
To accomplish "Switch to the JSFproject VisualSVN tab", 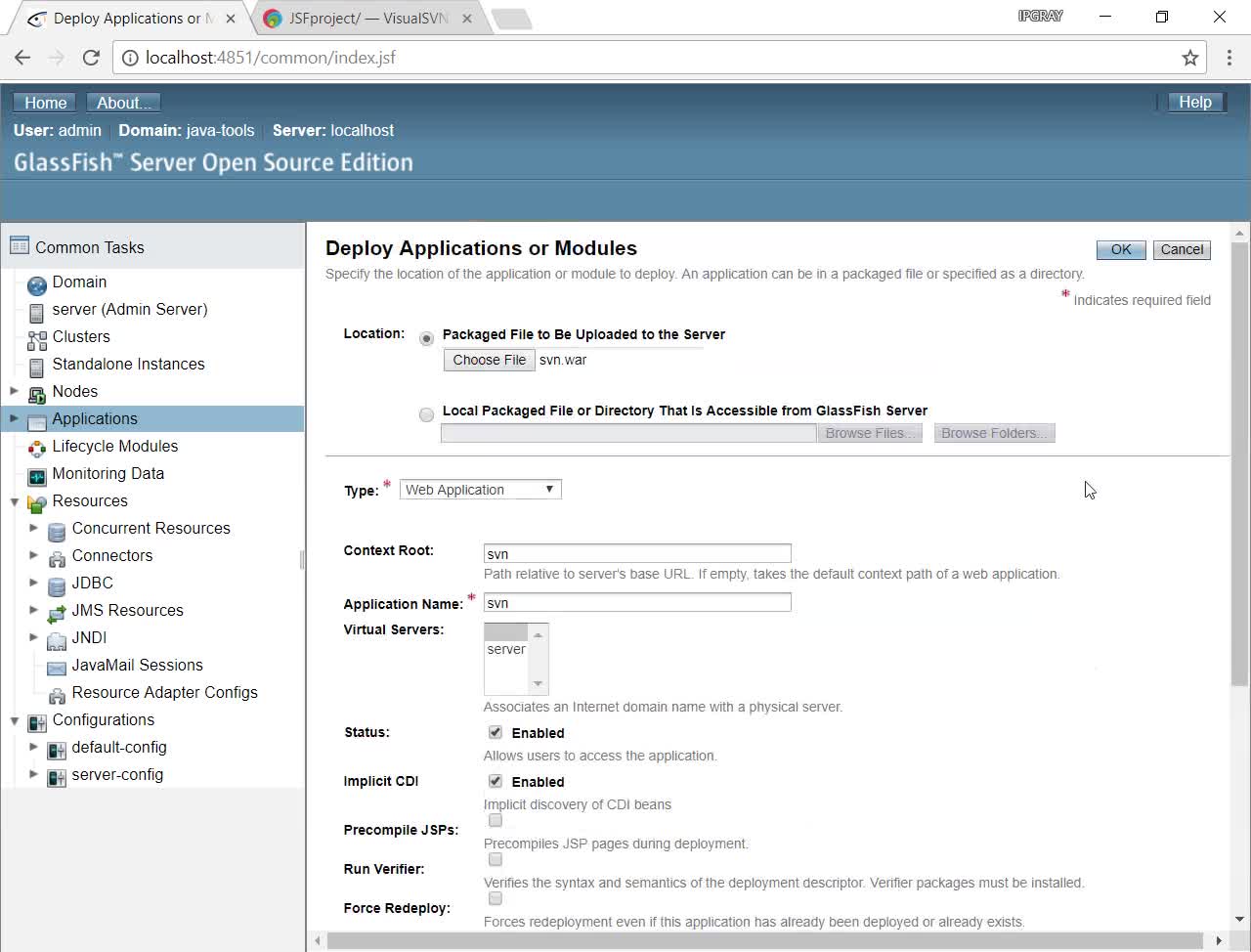I will (367, 19).
